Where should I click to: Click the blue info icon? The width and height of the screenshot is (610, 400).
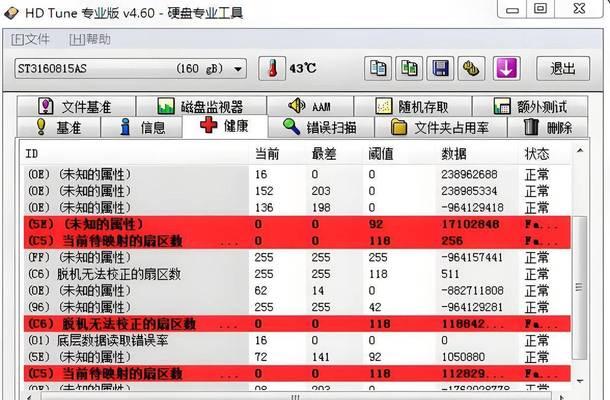coord(125,127)
